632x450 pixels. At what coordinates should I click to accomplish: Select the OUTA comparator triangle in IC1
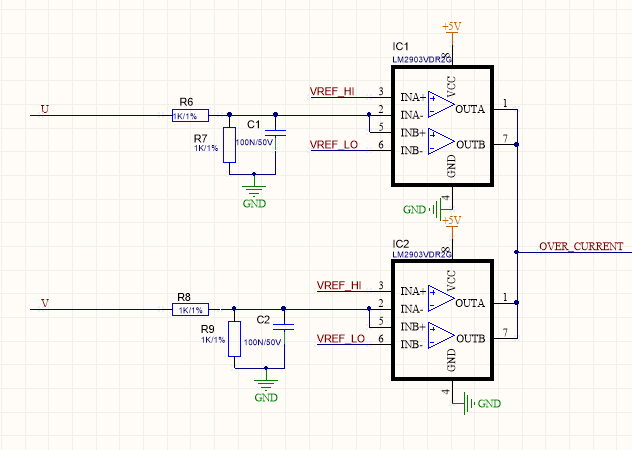[441, 104]
